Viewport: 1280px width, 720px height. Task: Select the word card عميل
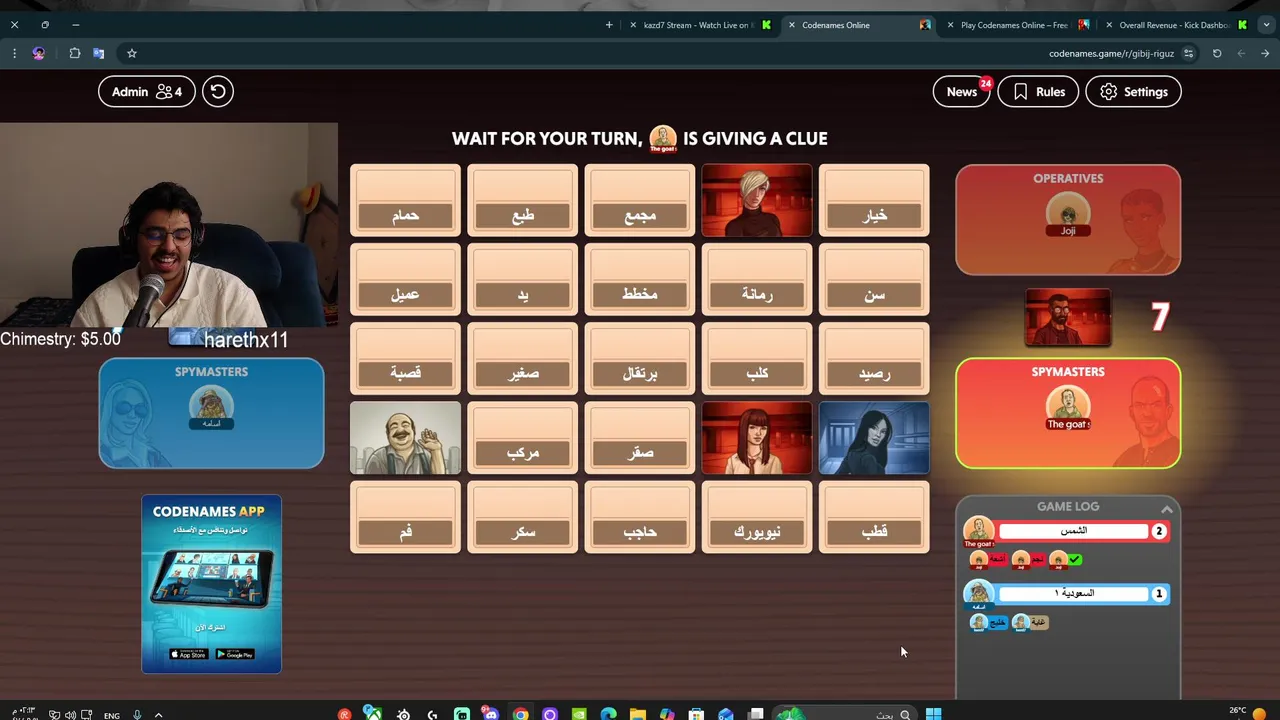(405, 279)
